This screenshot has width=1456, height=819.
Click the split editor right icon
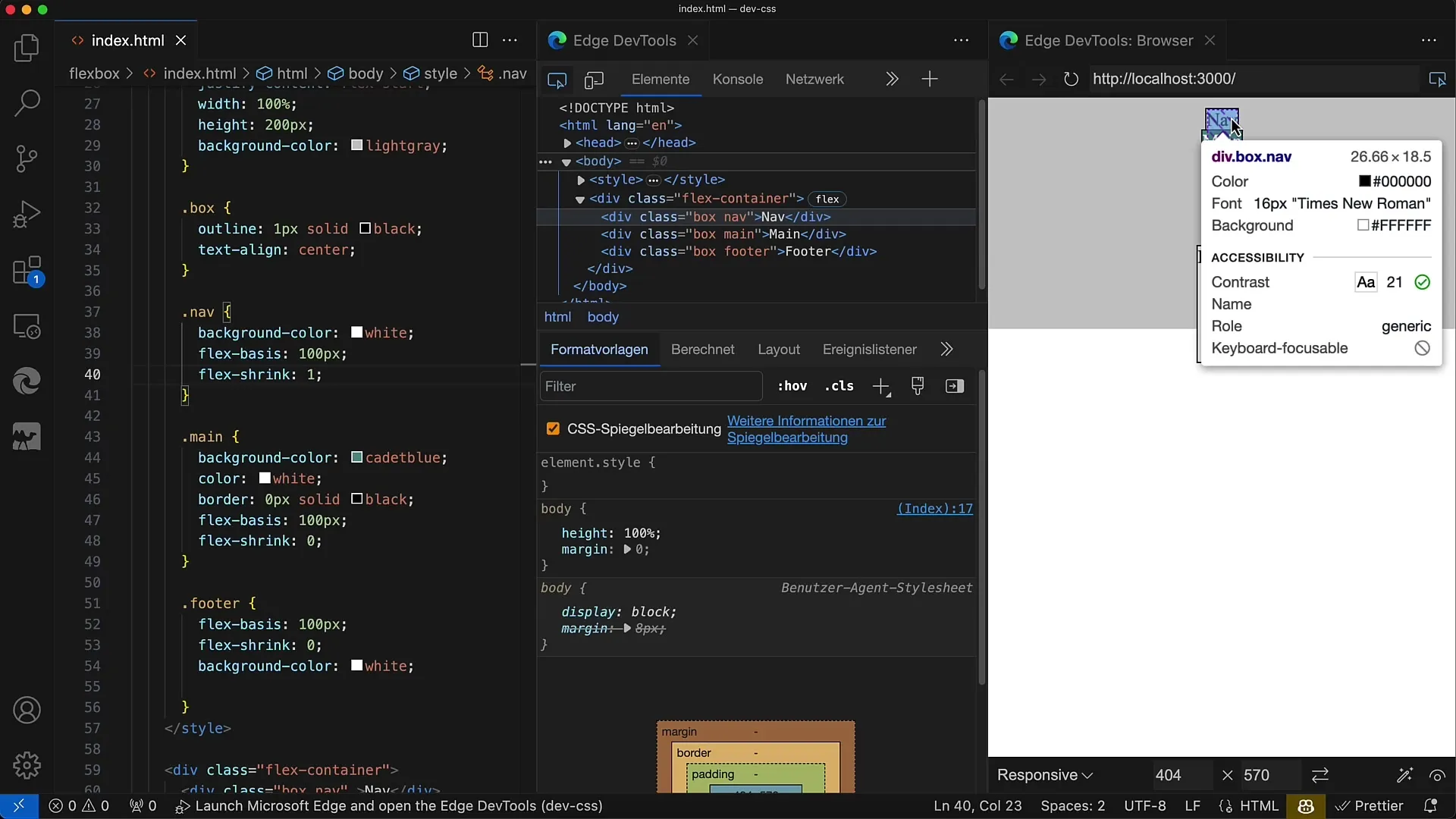coord(480,40)
